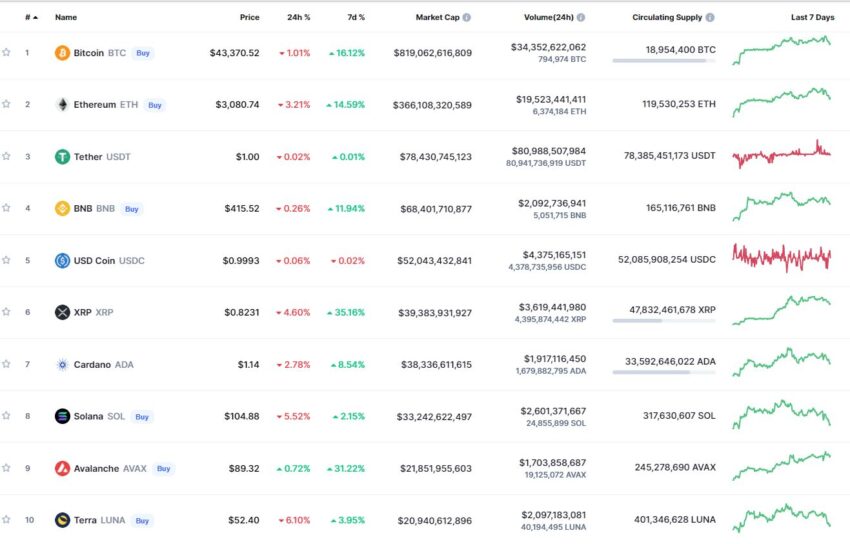
Task: Click the Tether green logo icon
Action: click(x=62, y=157)
